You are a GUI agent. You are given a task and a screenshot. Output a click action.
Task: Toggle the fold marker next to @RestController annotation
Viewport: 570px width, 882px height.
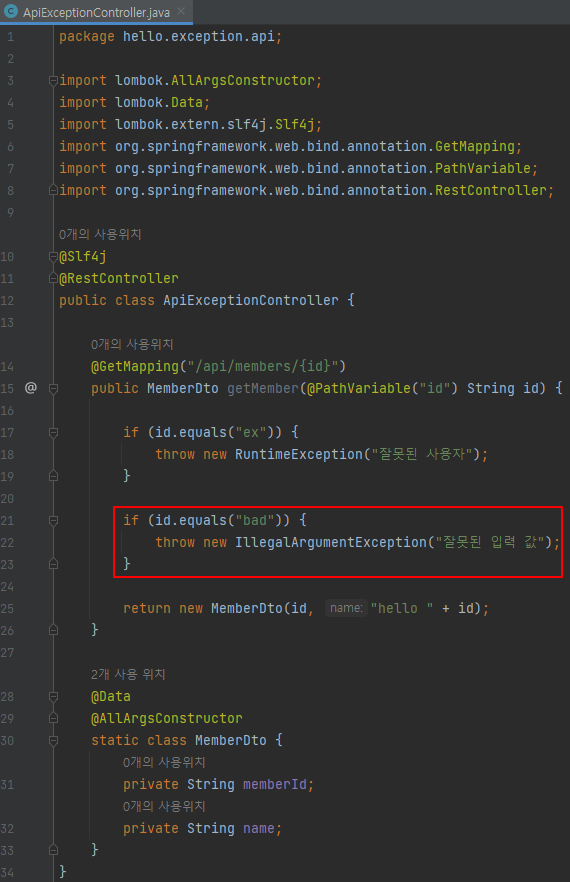coord(53,278)
